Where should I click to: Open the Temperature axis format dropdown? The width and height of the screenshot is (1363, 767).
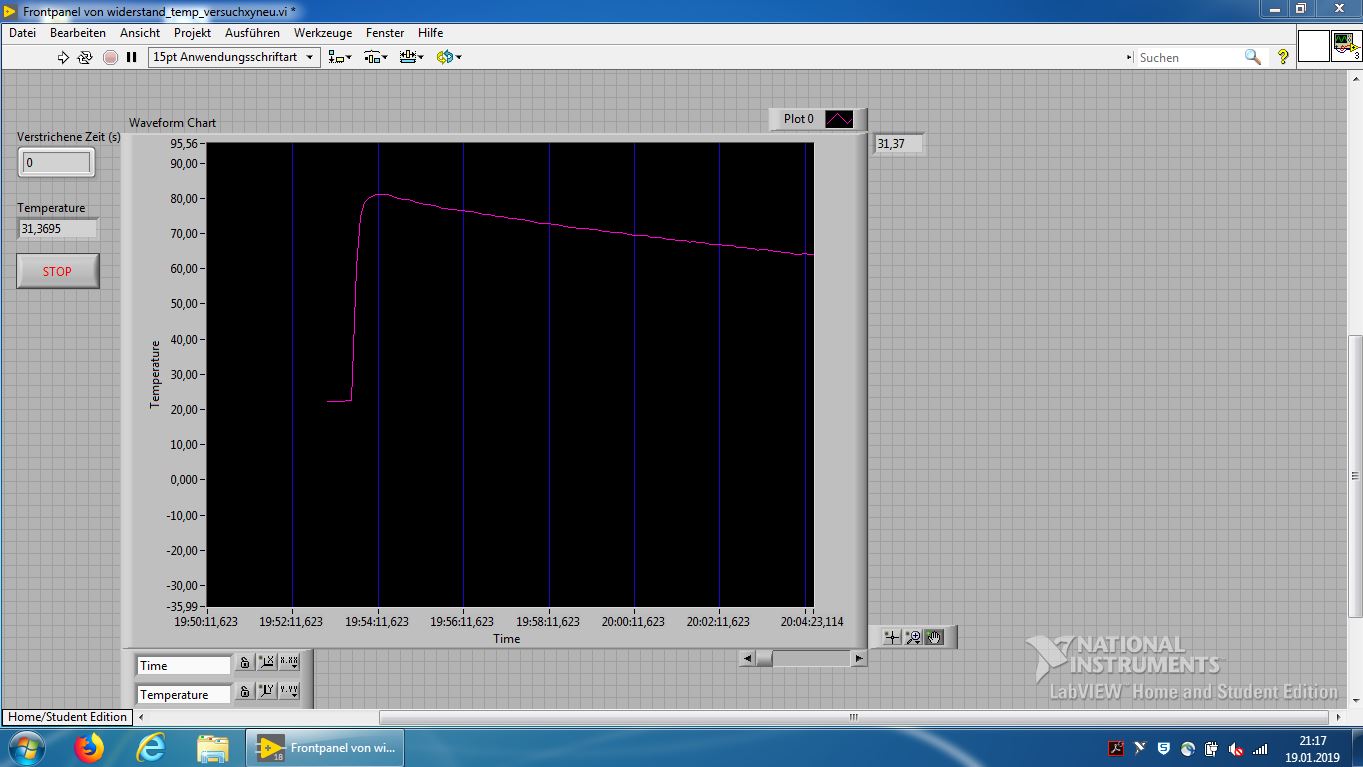(289, 692)
